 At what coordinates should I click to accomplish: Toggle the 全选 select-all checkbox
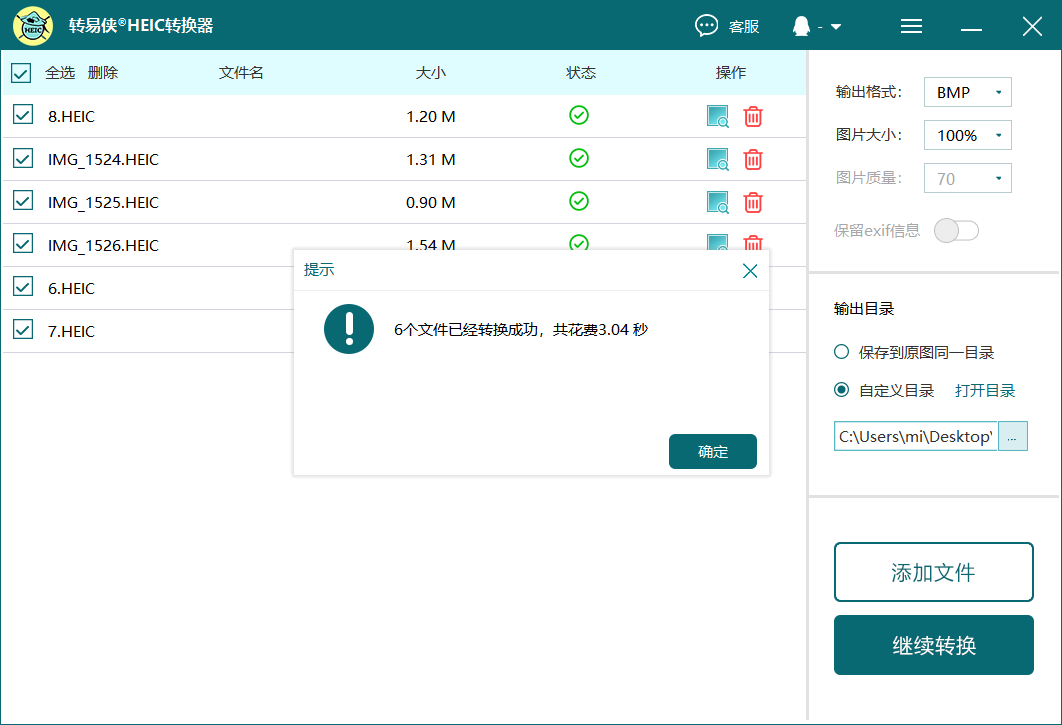pyautogui.click(x=21, y=72)
